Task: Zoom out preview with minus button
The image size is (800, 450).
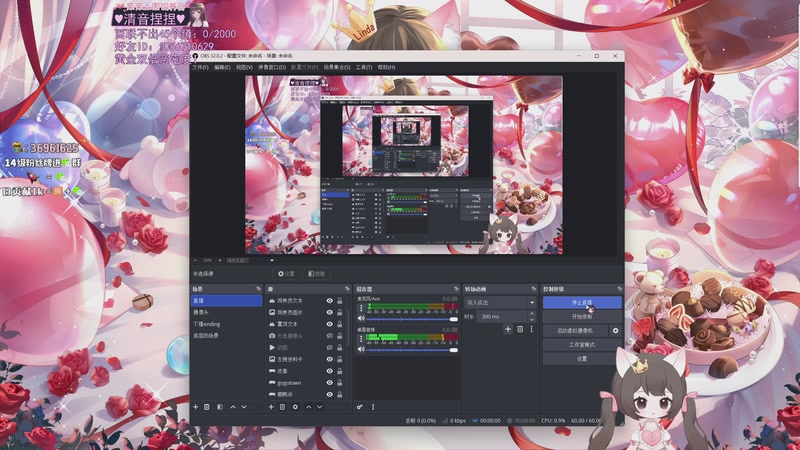Action: click(x=195, y=260)
